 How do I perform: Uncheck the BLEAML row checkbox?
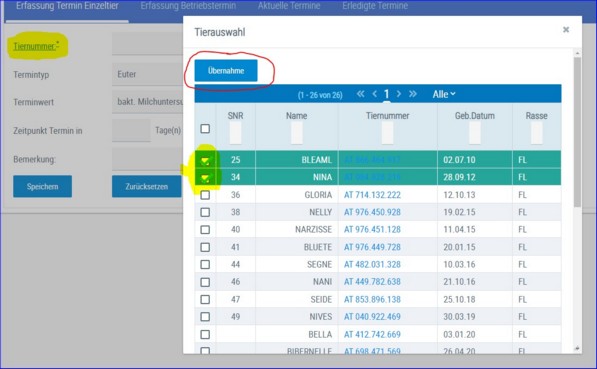[x=205, y=161]
